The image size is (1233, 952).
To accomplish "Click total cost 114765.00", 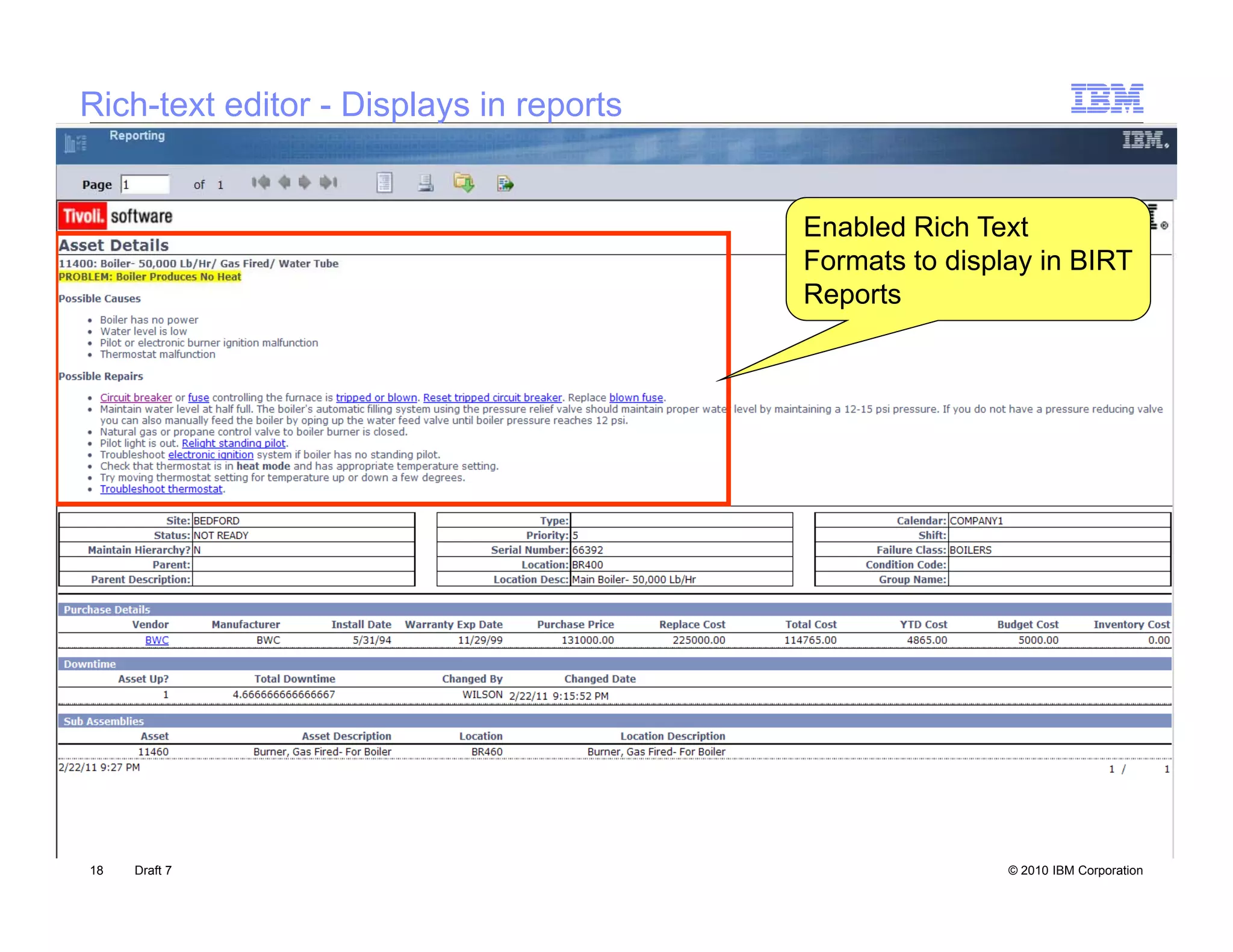I will point(810,640).
